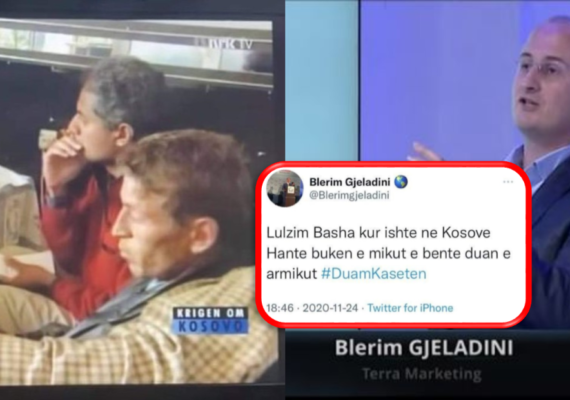The width and height of the screenshot is (570, 400).
Task: Click the speaker's raised gesturing hand
Action: [x=425, y=152]
